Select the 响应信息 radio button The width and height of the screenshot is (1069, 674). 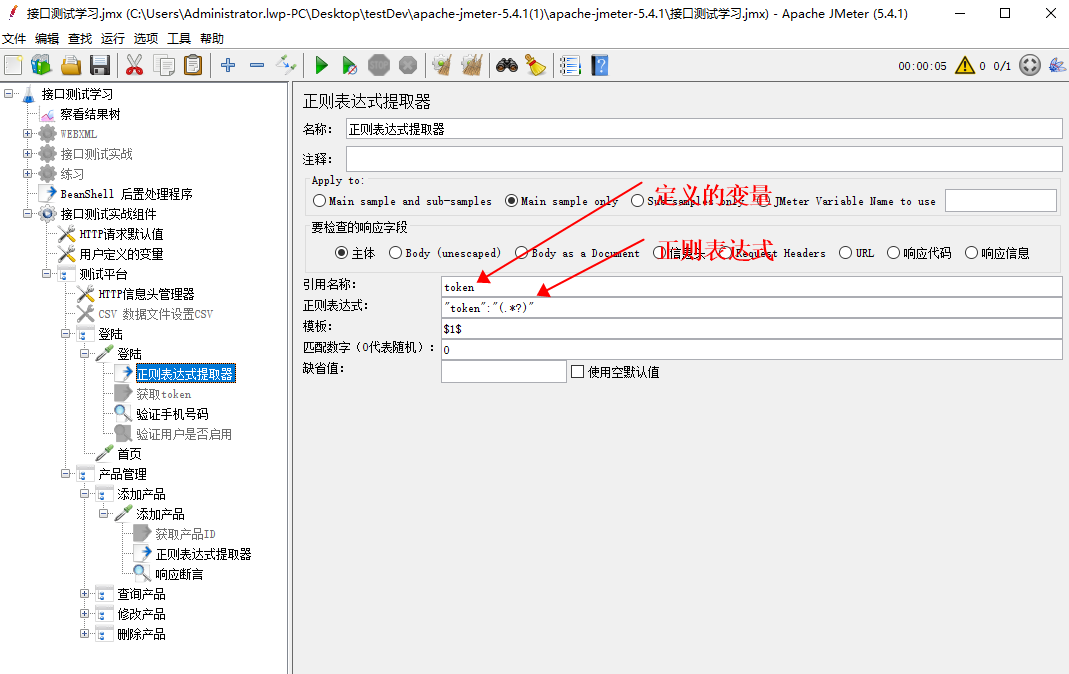pyautogui.click(x=972, y=253)
